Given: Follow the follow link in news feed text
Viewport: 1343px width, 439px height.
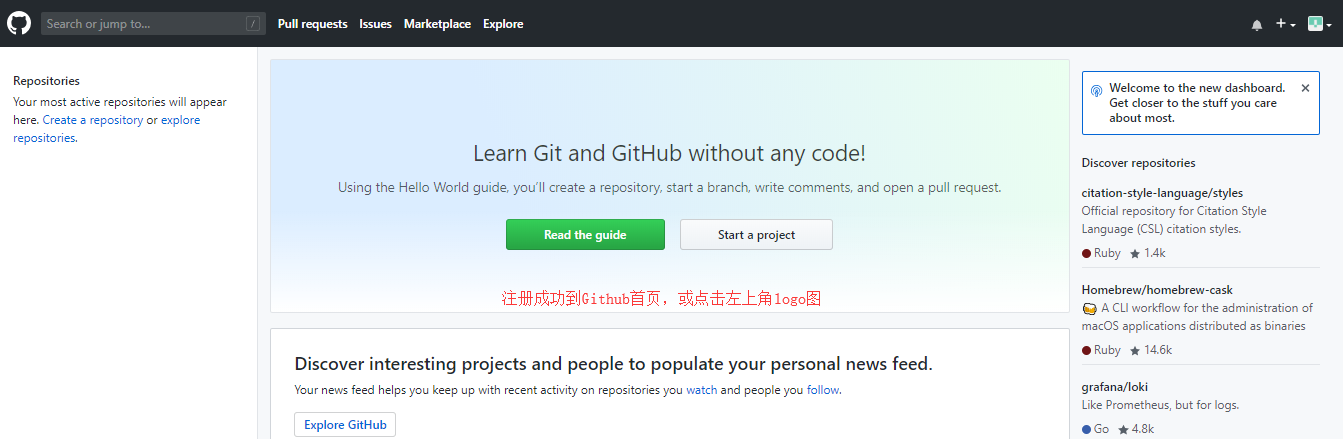Looking at the screenshot, I should 823,390.
